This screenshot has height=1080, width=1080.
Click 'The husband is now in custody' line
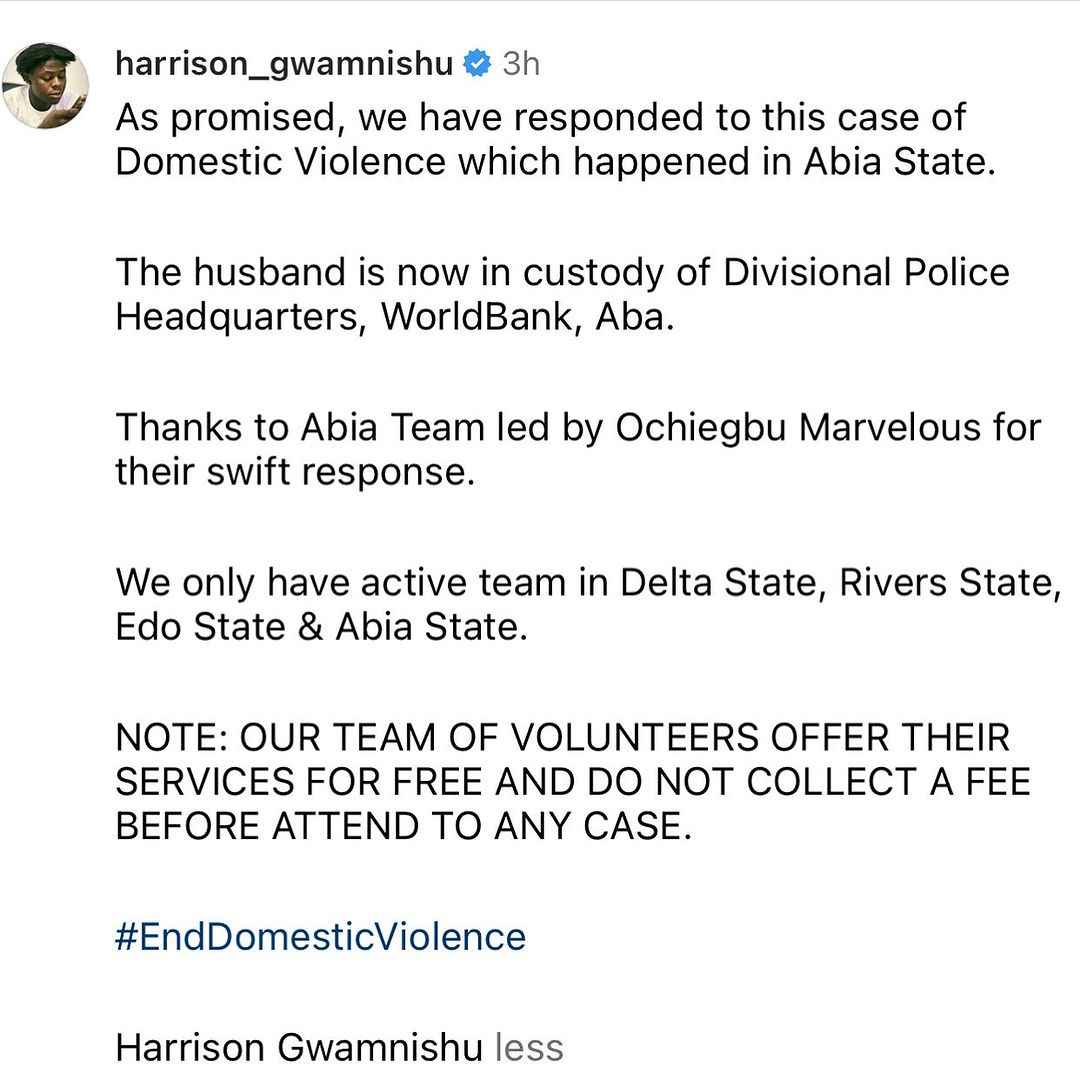click(x=562, y=272)
